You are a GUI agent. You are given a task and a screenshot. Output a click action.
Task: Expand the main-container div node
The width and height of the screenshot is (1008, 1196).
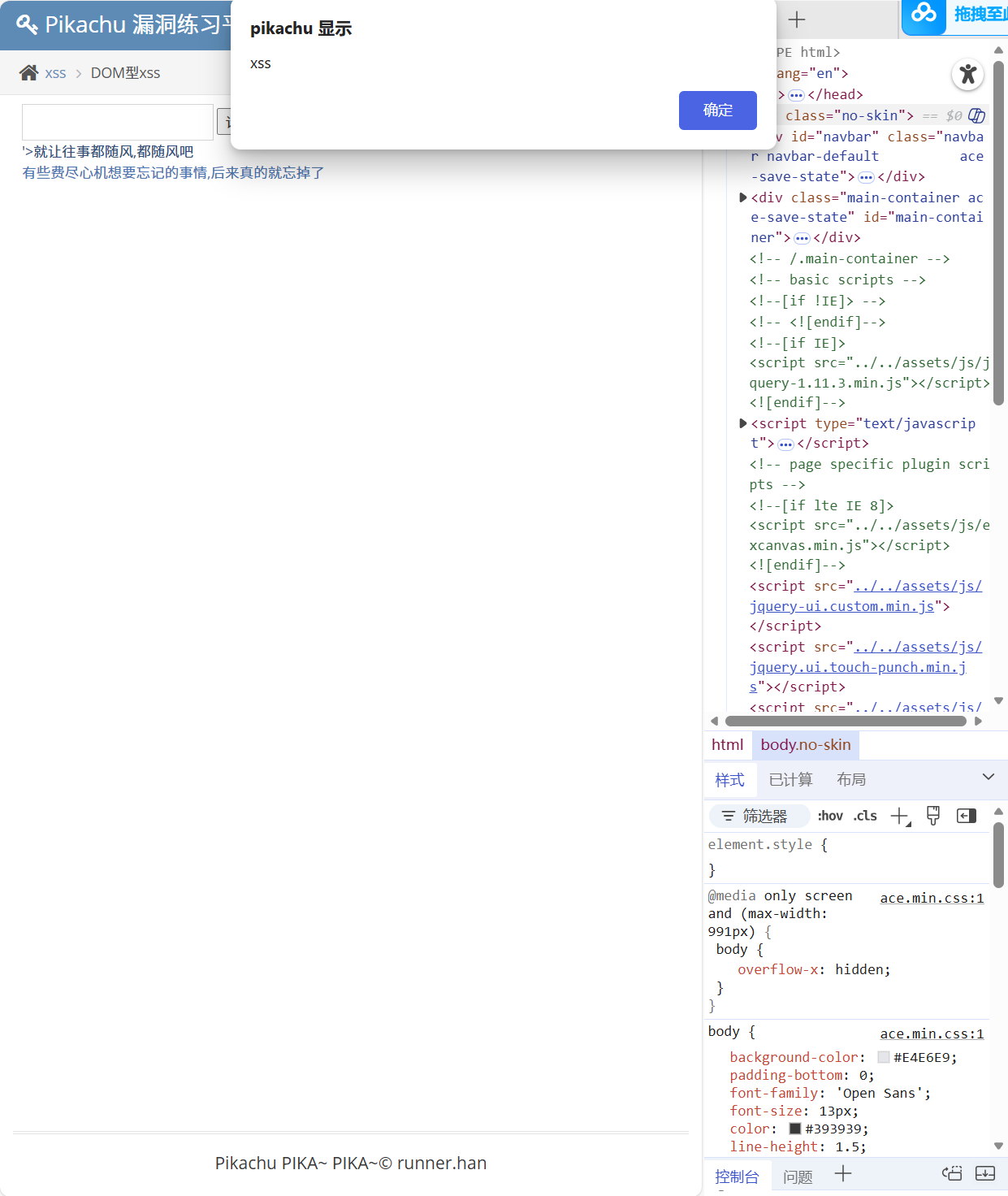(742, 197)
